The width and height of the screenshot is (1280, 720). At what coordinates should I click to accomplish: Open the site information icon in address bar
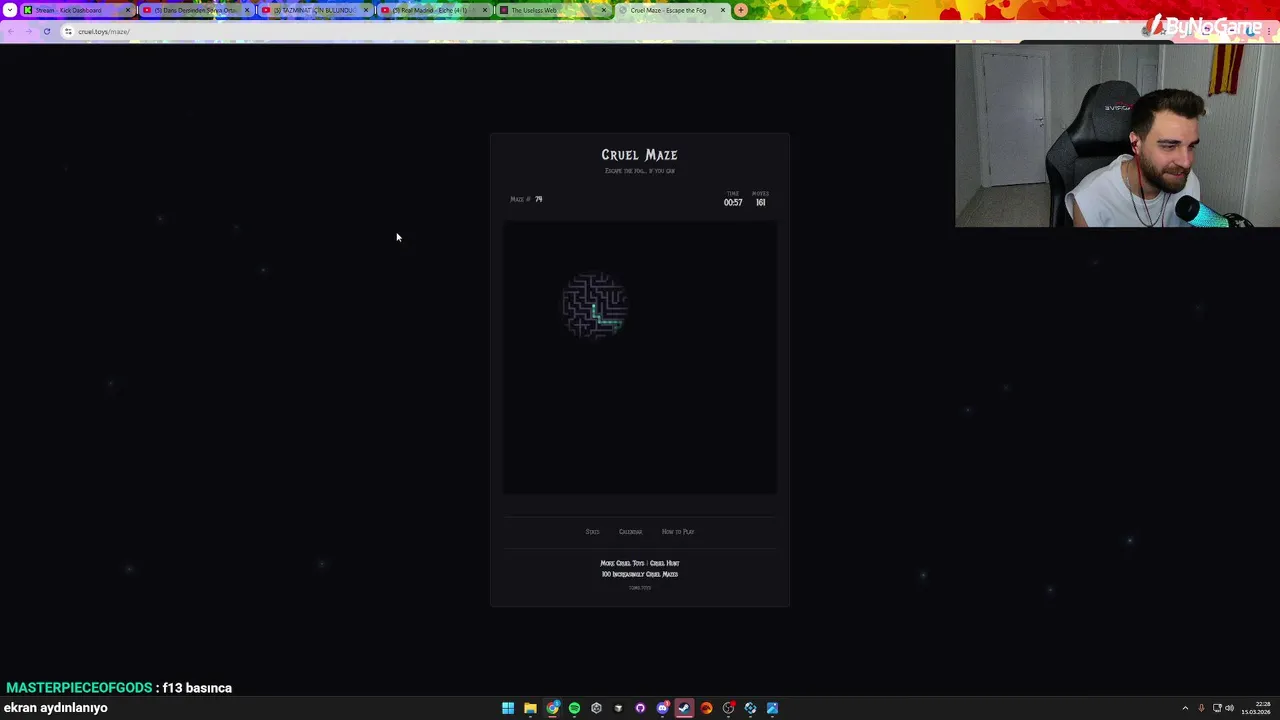(x=68, y=31)
